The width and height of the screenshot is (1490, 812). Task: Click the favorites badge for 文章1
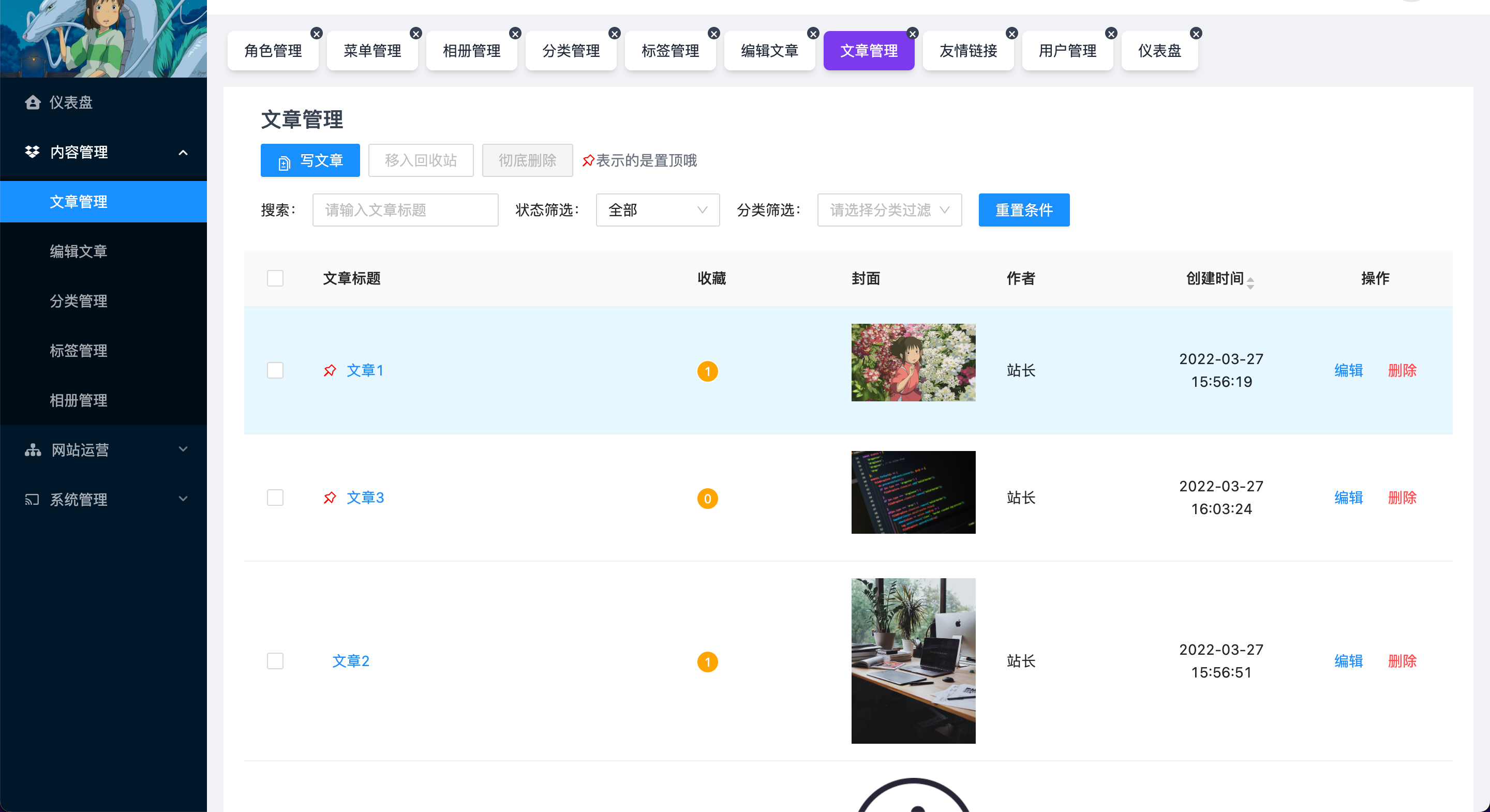coord(707,371)
